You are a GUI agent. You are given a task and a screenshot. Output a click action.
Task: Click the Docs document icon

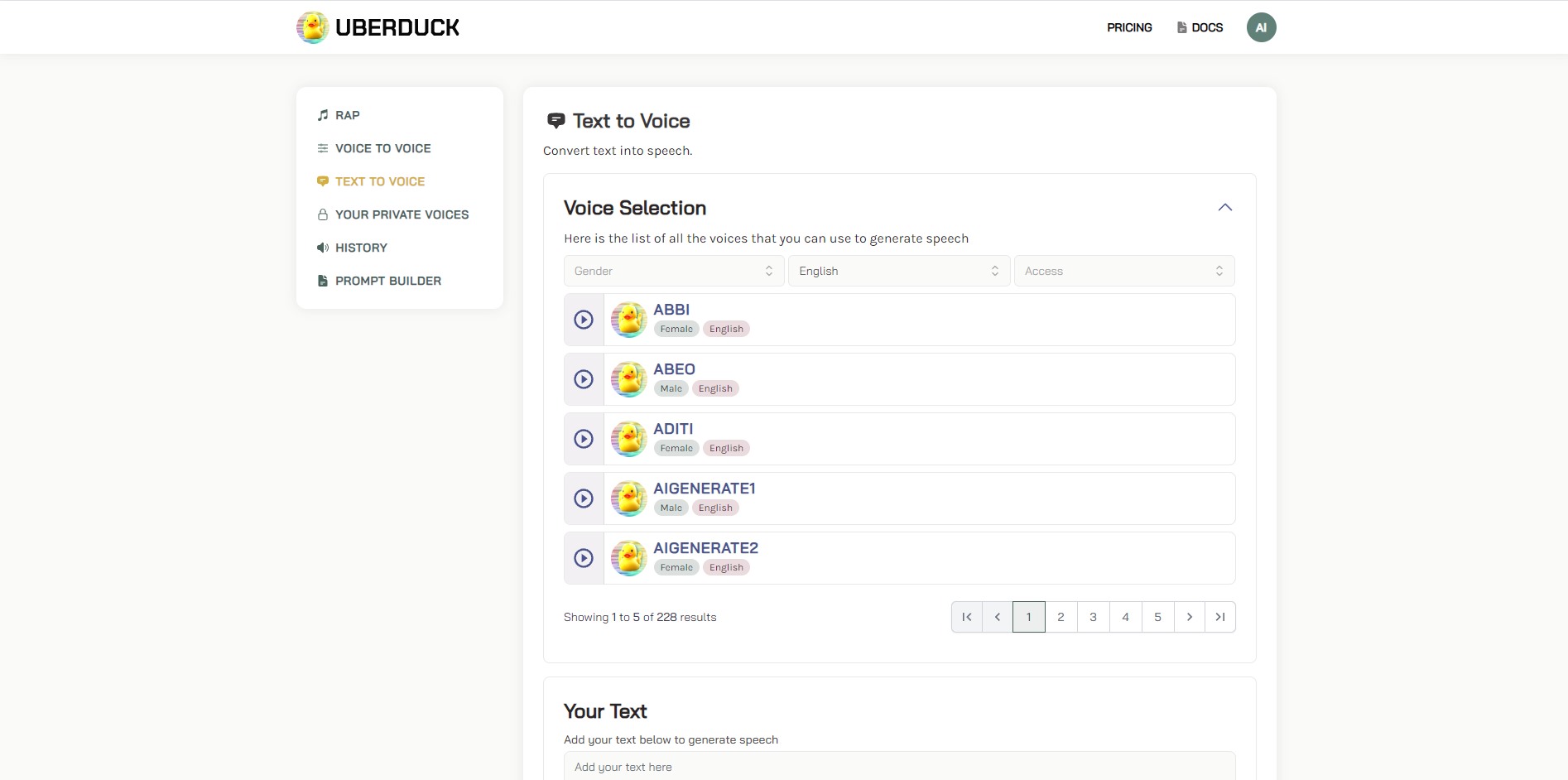point(1181,27)
